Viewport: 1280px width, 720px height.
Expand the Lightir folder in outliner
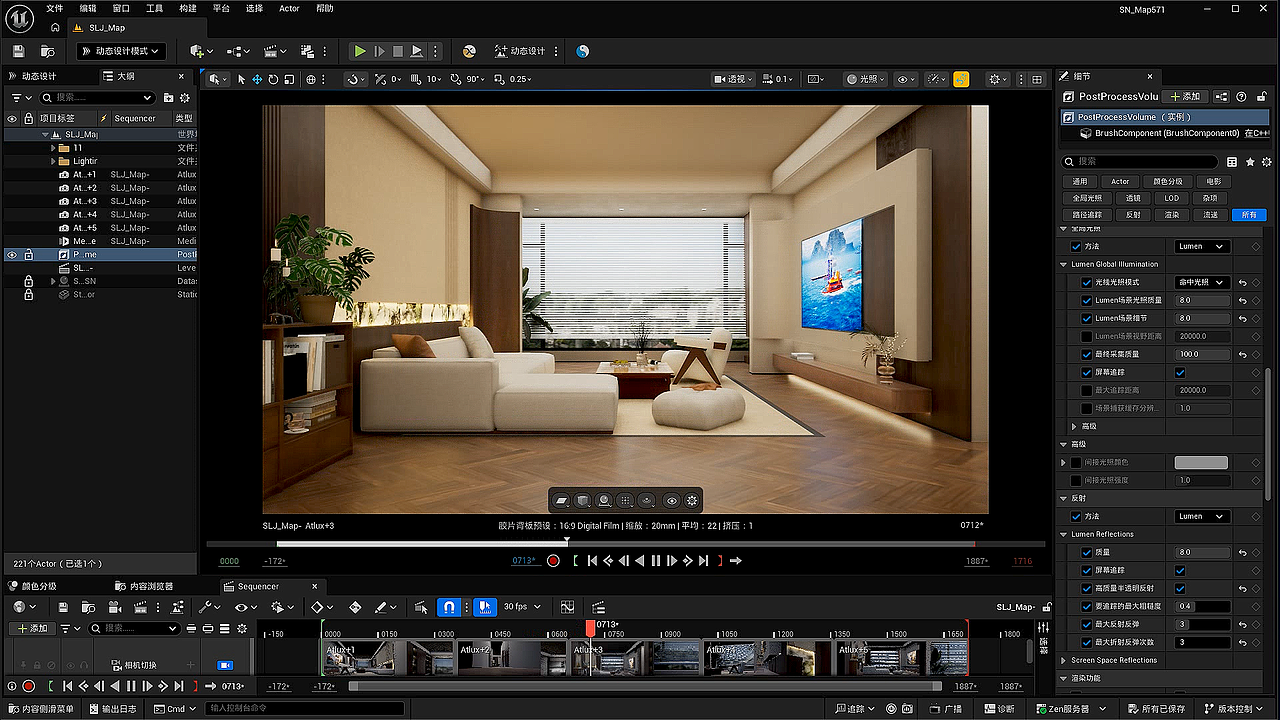point(53,161)
